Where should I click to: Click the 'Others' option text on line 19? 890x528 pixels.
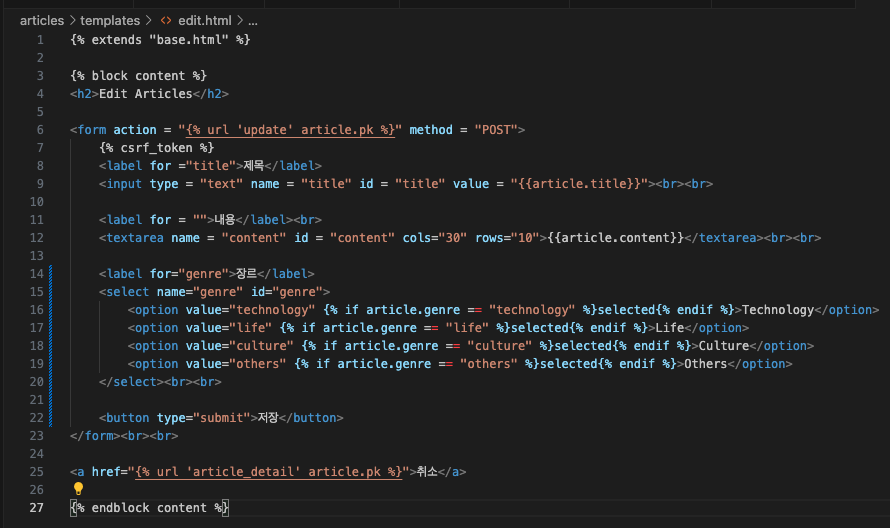tap(706, 364)
